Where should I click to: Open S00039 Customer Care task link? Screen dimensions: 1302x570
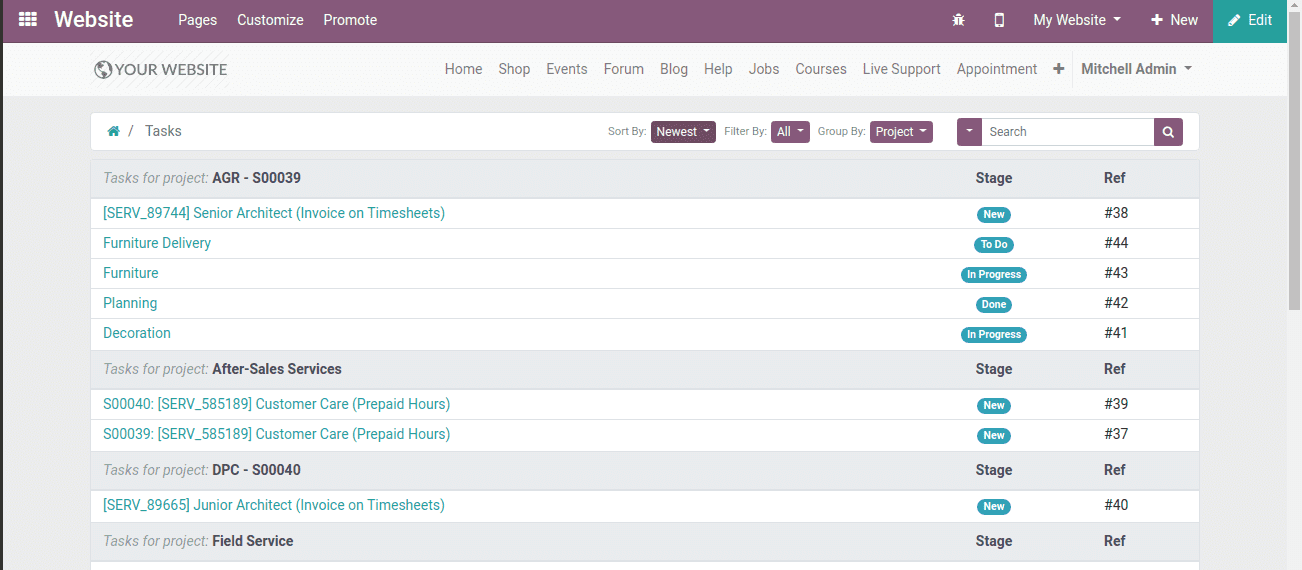277,434
